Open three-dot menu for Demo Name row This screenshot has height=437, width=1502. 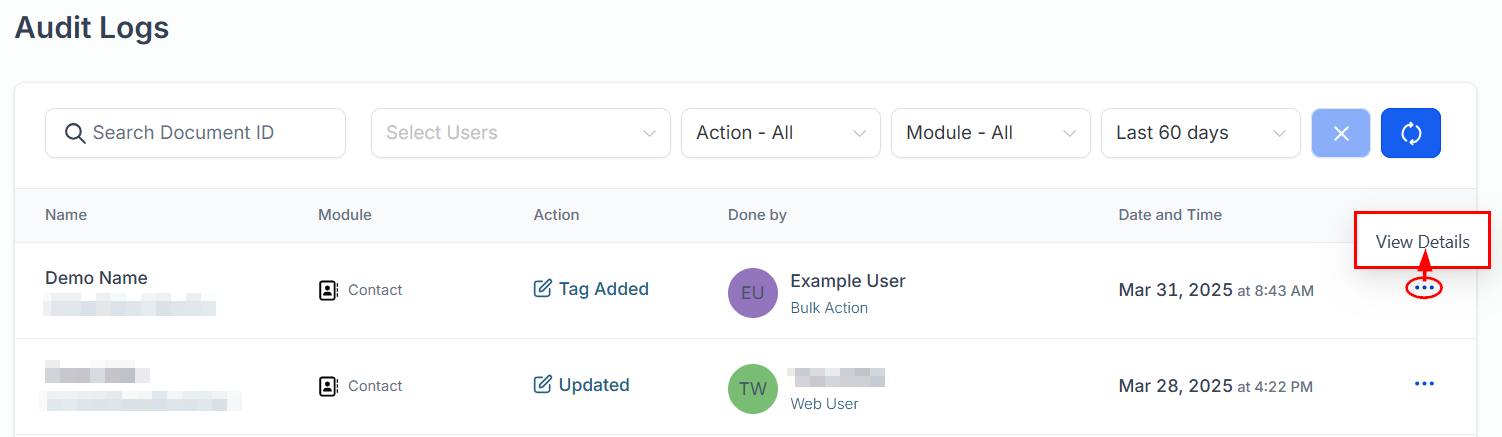coord(1424,288)
